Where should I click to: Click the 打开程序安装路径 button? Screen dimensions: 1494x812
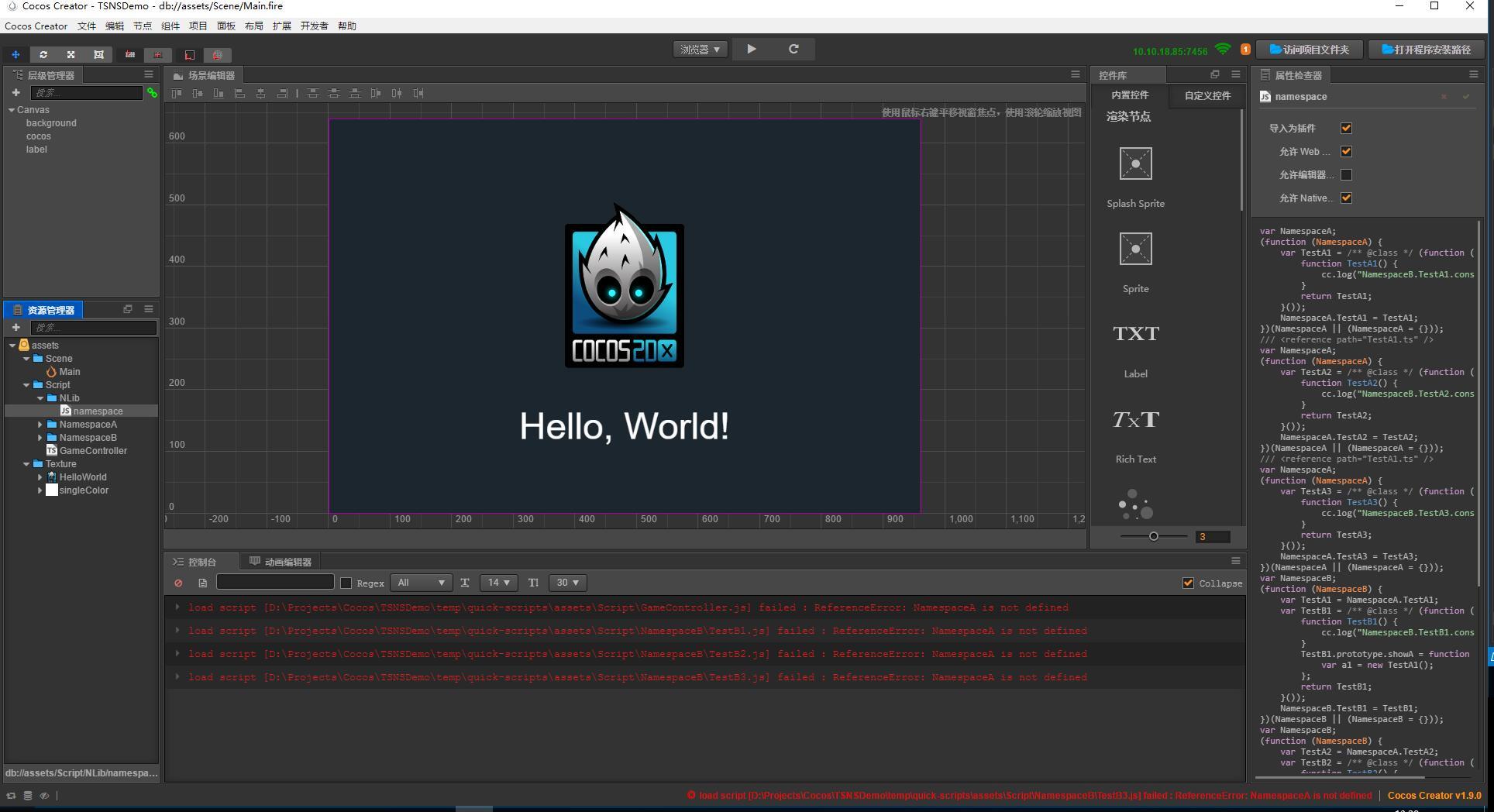1426,50
